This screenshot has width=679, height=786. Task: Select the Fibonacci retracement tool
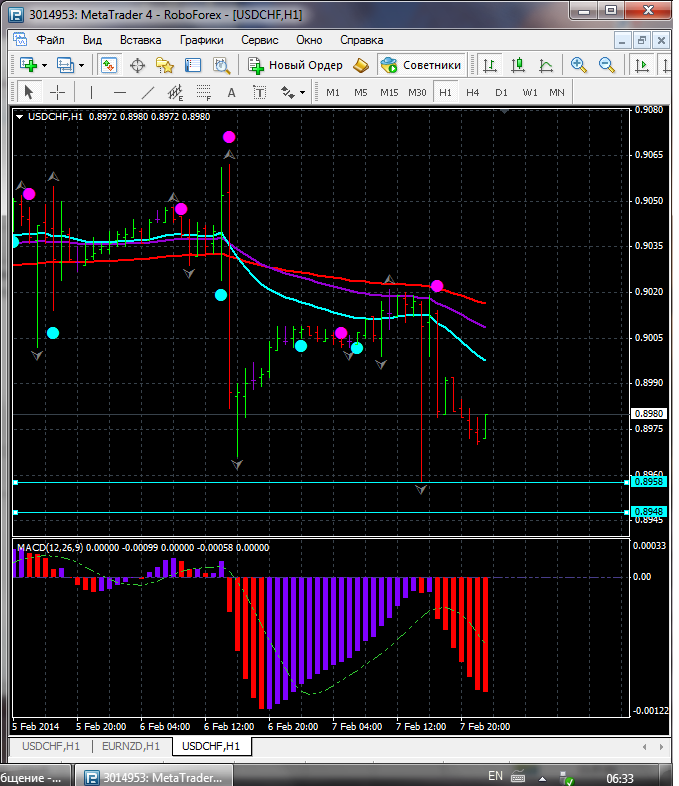click(204, 92)
